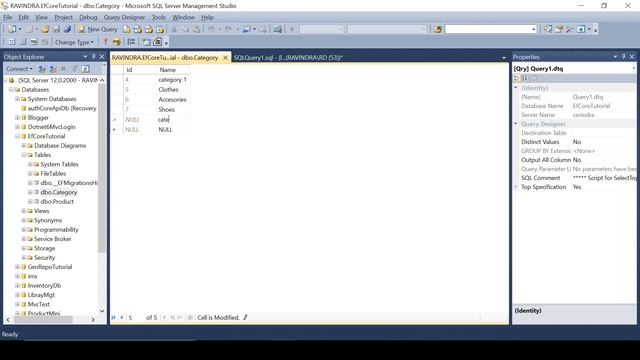Viewport: 640px width, 360px height.
Task: Expand the Views folder node
Action: [24, 211]
